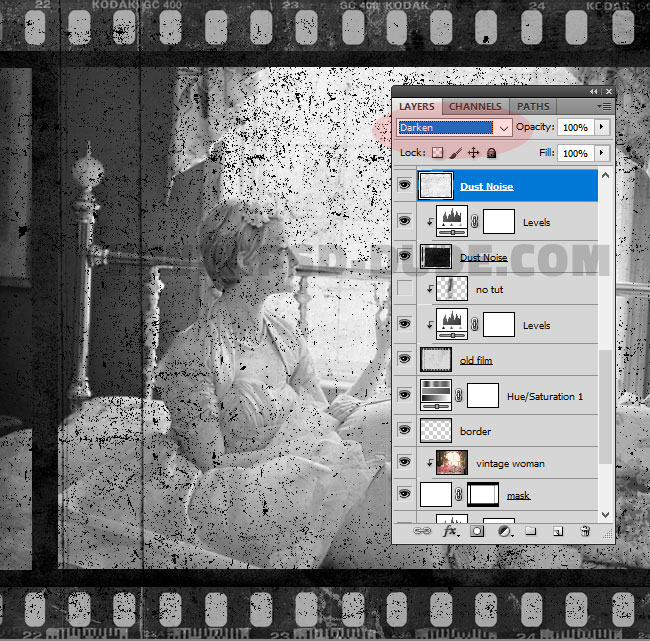Click the Create new group folder icon

[531, 531]
